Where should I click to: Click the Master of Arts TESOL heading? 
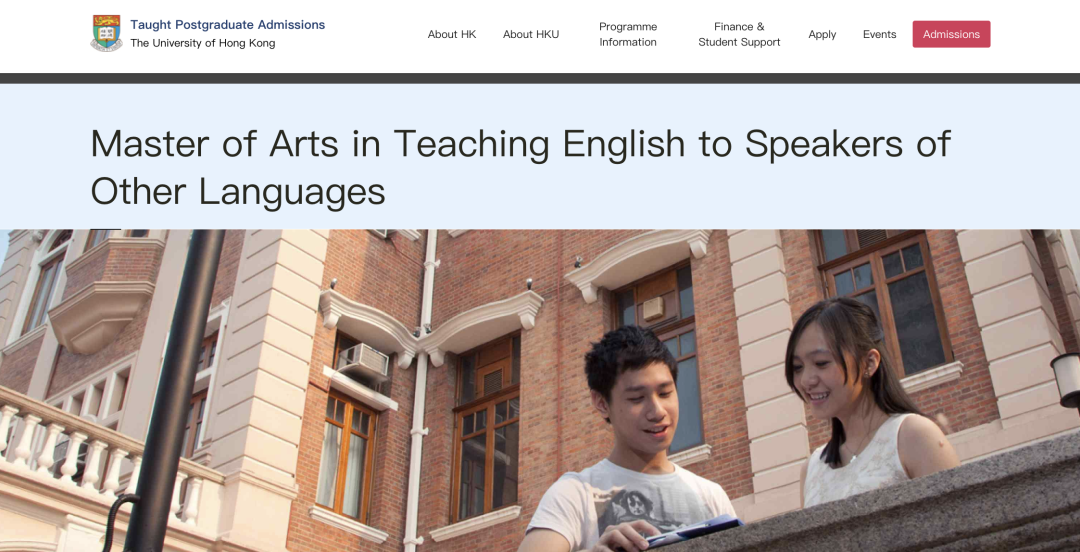click(x=520, y=166)
